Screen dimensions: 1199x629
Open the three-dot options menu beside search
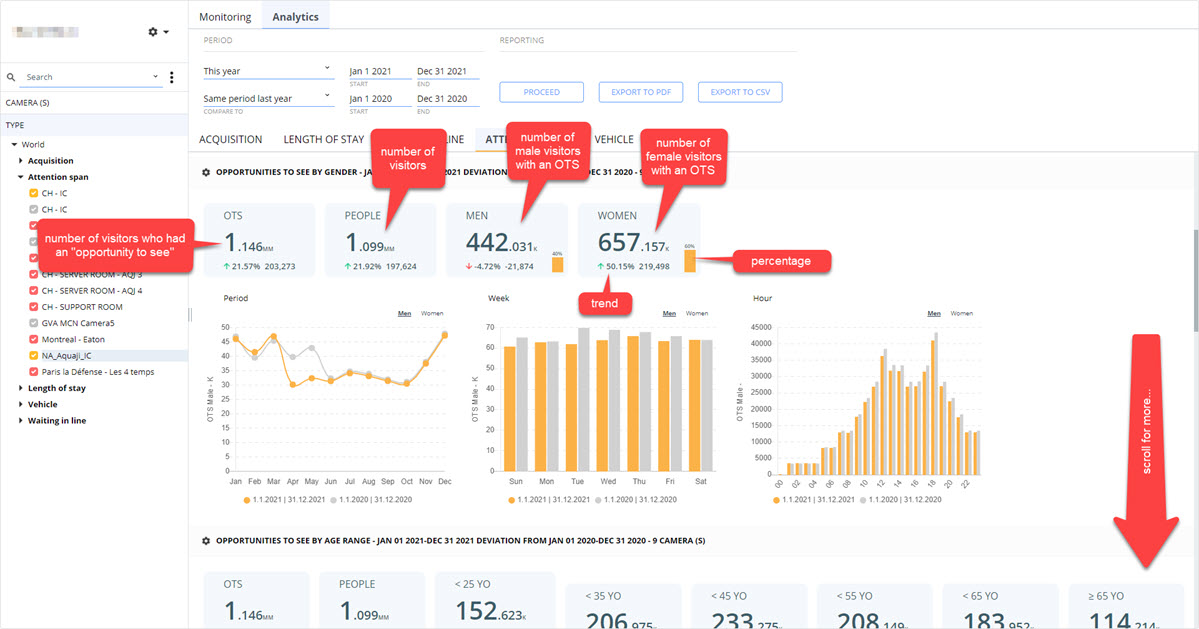point(171,77)
